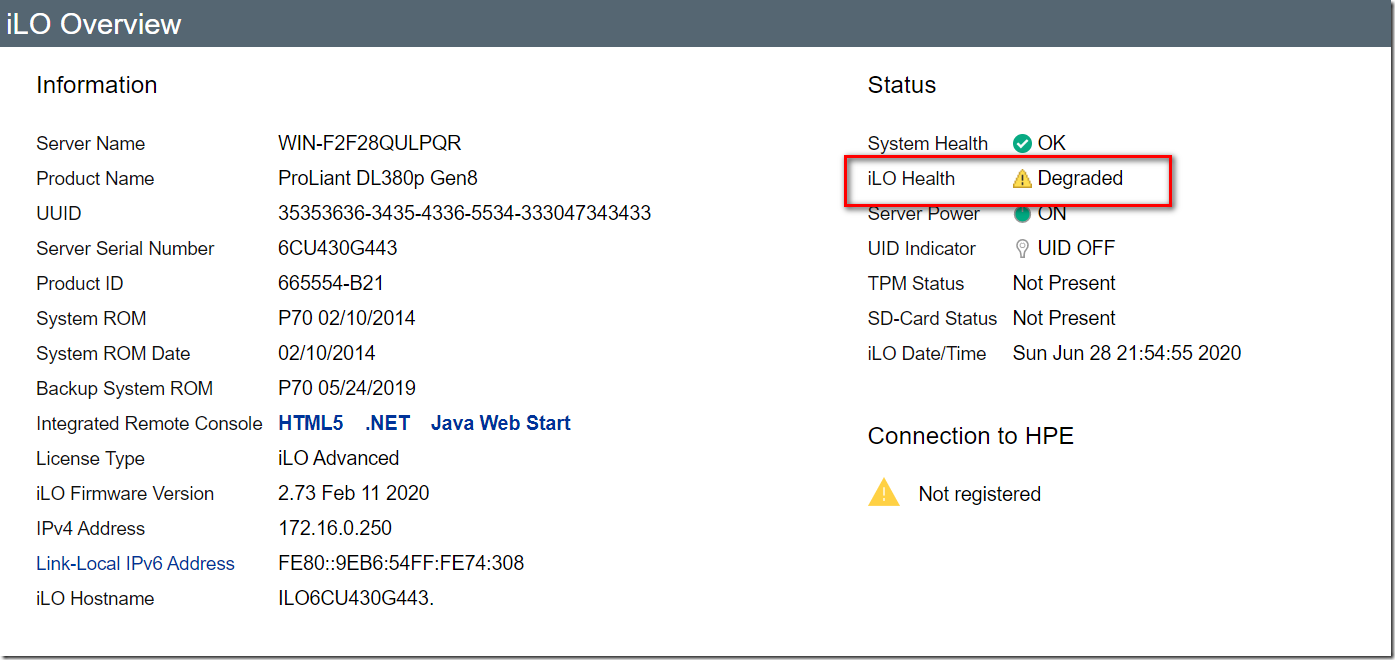Click the License Type label
1395x660 pixels.
click(90, 458)
